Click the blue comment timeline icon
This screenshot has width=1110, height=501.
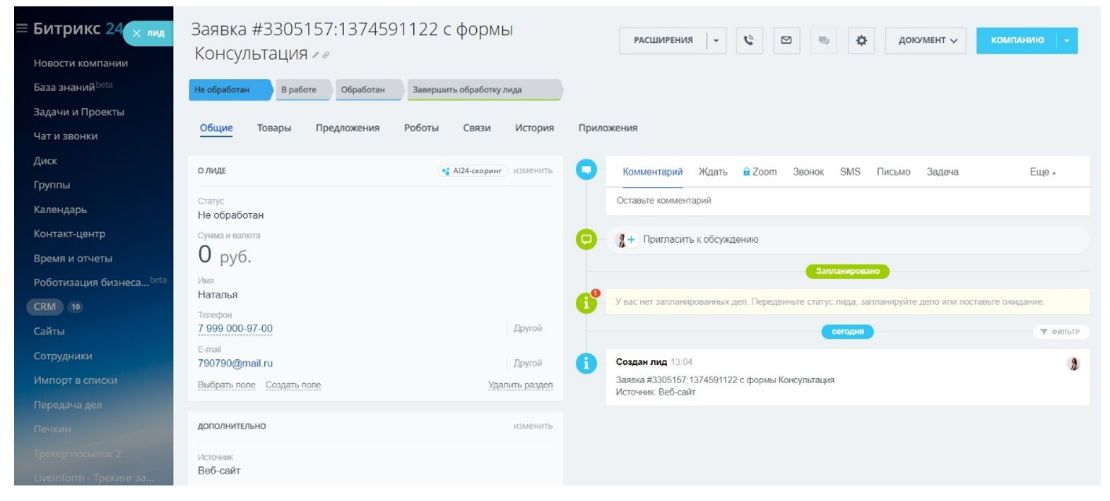tap(586, 170)
